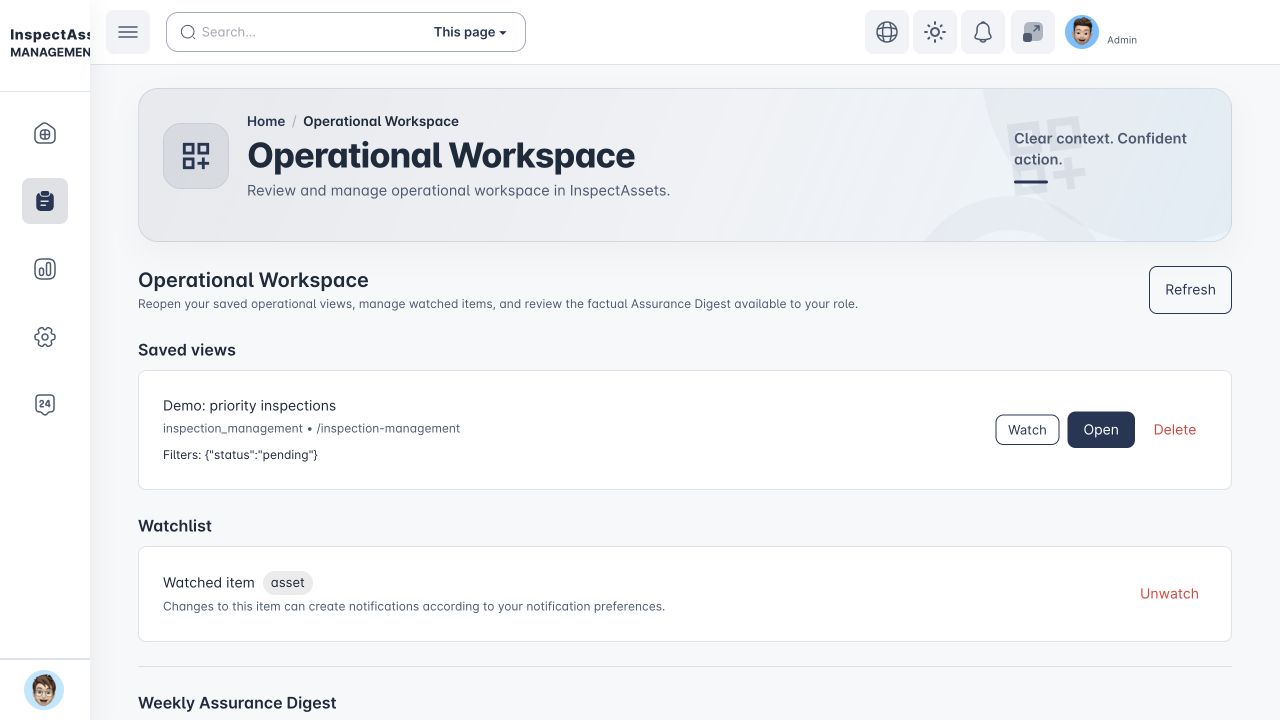The width and height of the screenshot is (1280, 720).
Task: Click the Refresh button
Action: click(1190, 290)
